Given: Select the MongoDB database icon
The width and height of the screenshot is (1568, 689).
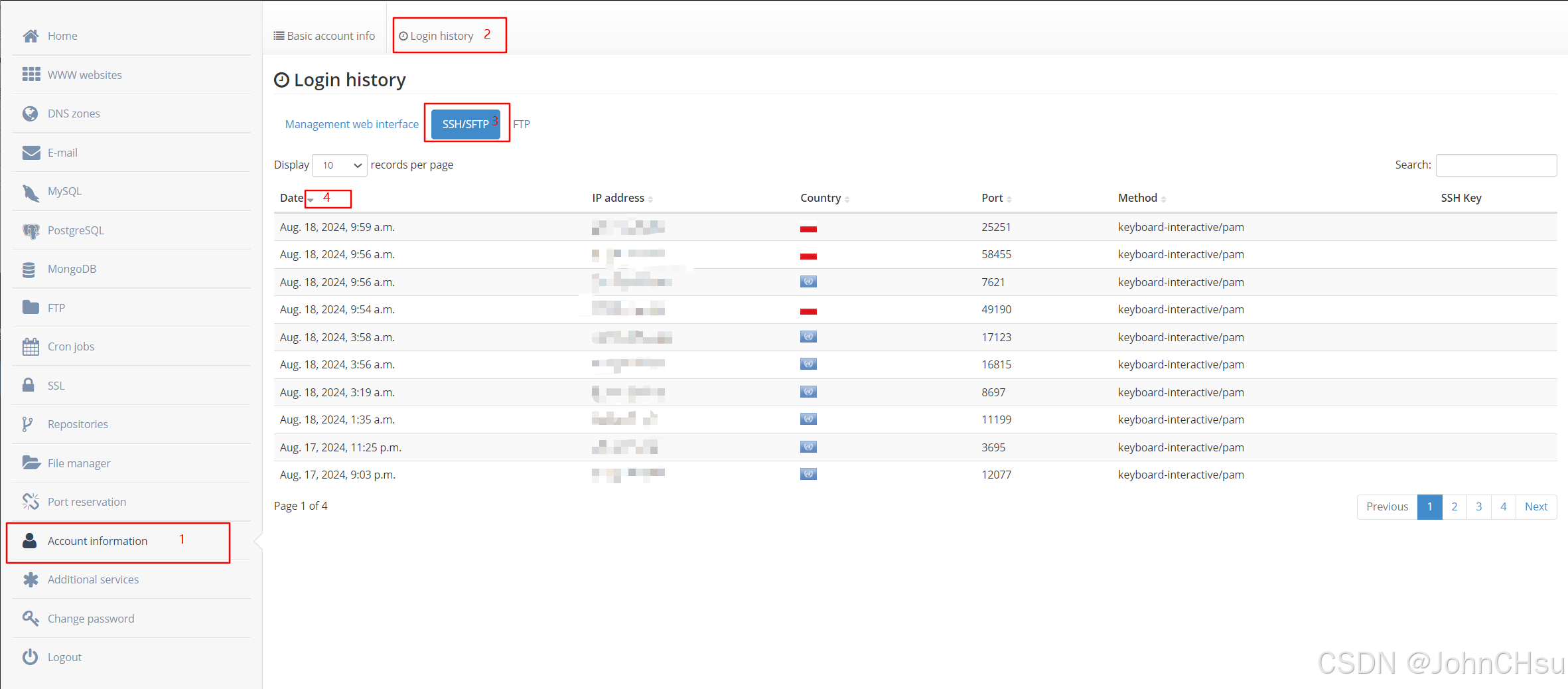Looking at the screenshot, I should [31, 268].
